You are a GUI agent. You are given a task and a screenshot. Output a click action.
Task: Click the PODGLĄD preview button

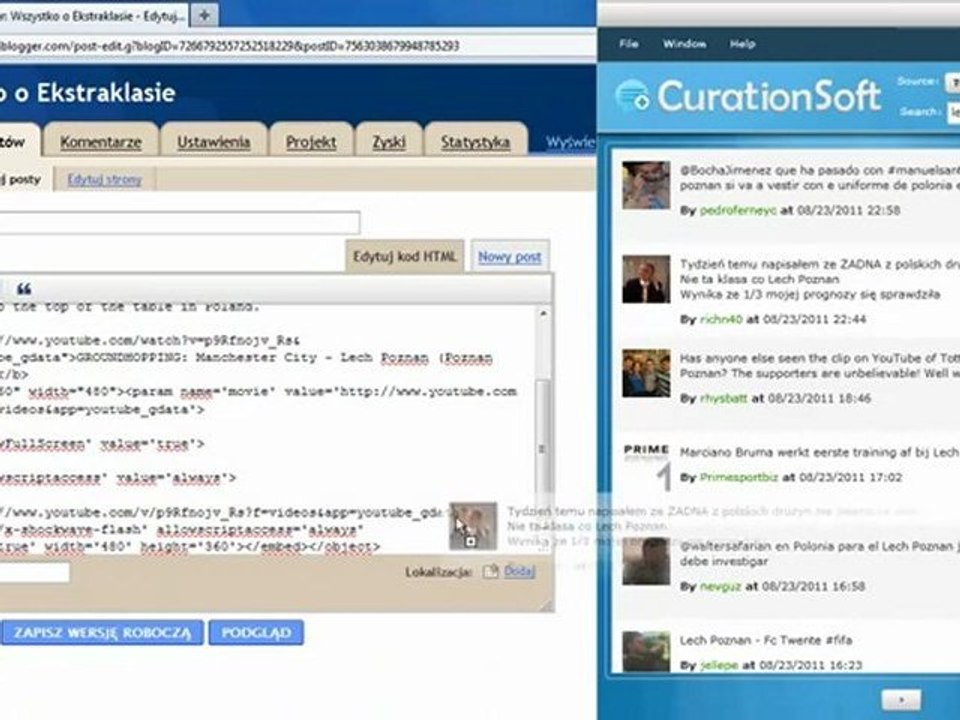click(x=256, y=632)
